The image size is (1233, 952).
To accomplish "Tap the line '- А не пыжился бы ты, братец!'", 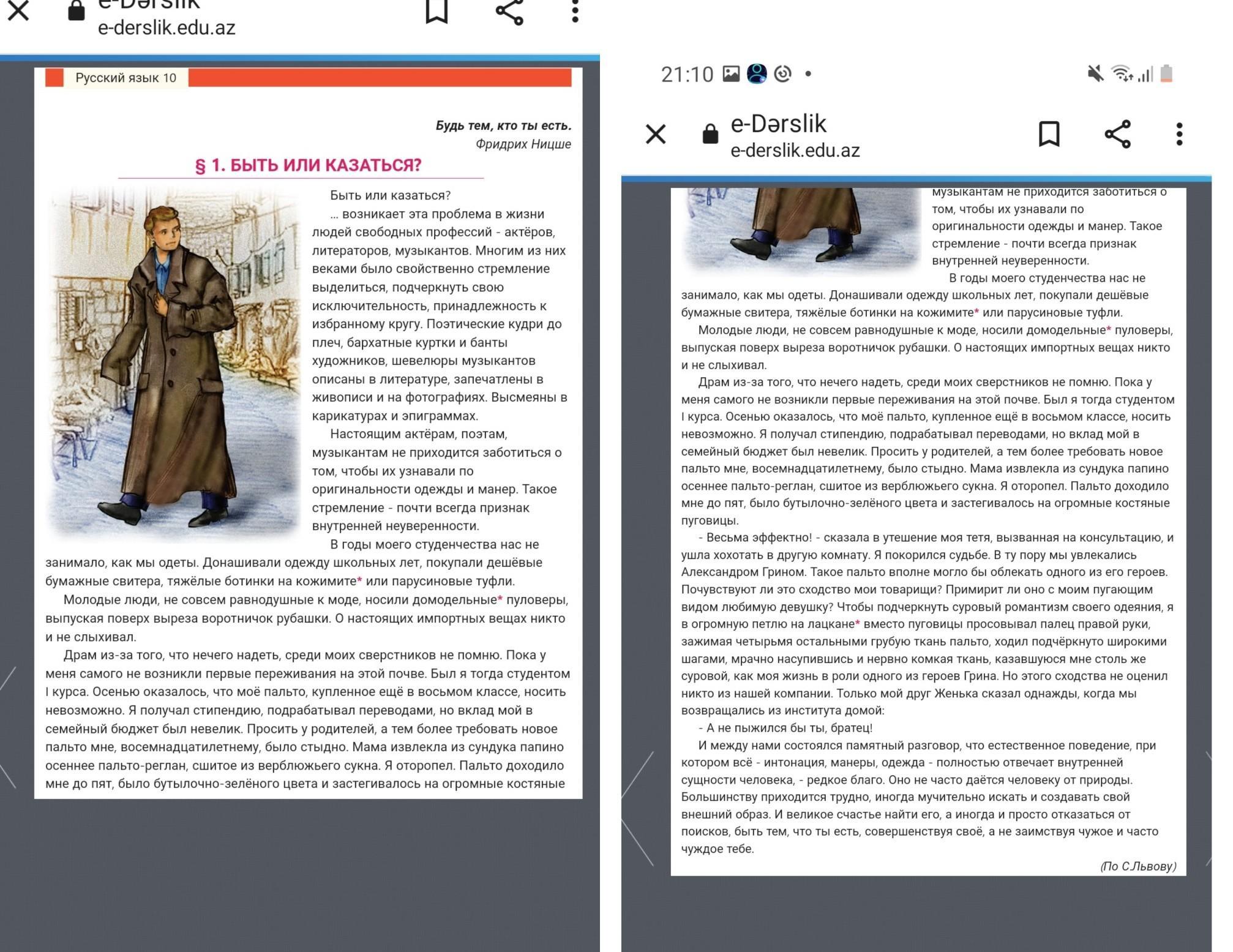I will (x=785, y=728).
